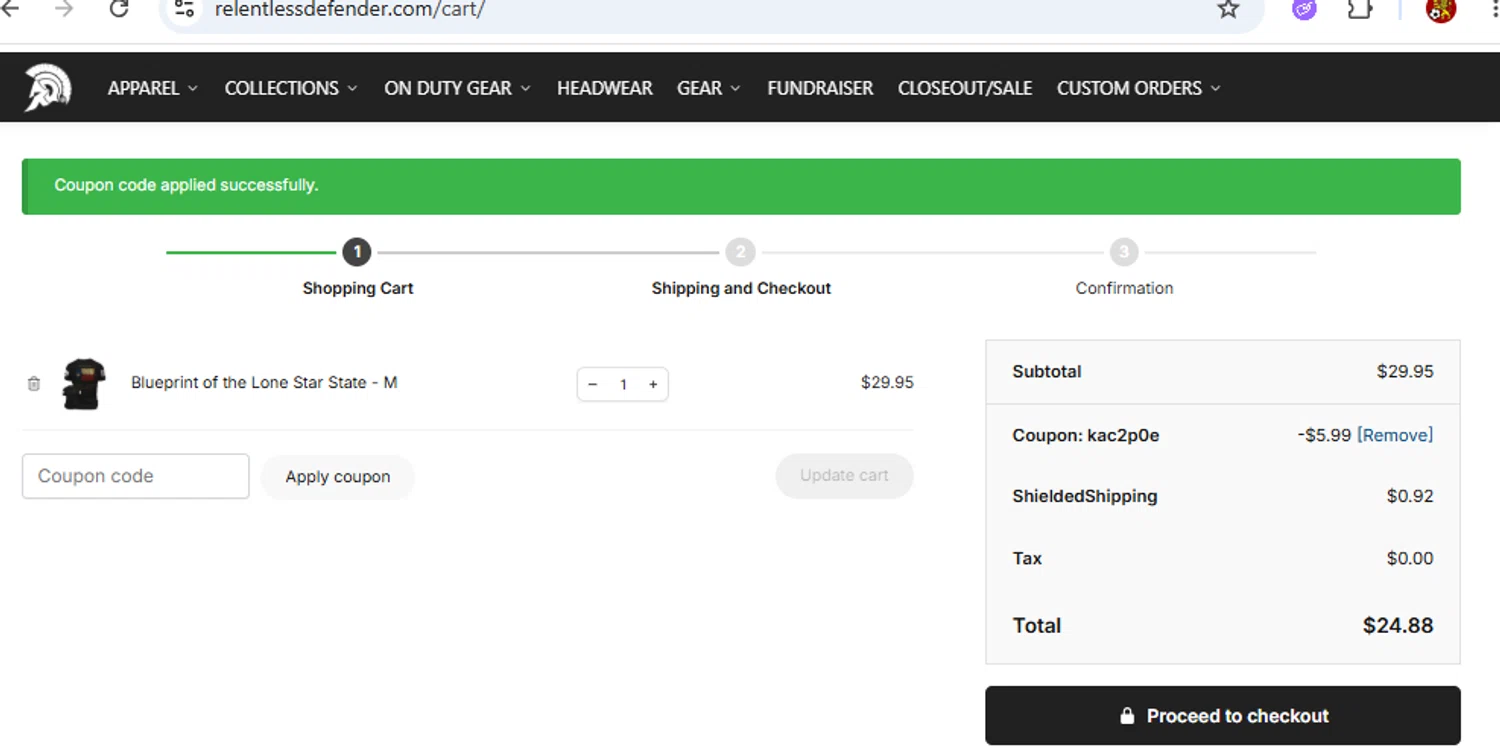Expand the COLLECTIONS menu

(291, 88)
